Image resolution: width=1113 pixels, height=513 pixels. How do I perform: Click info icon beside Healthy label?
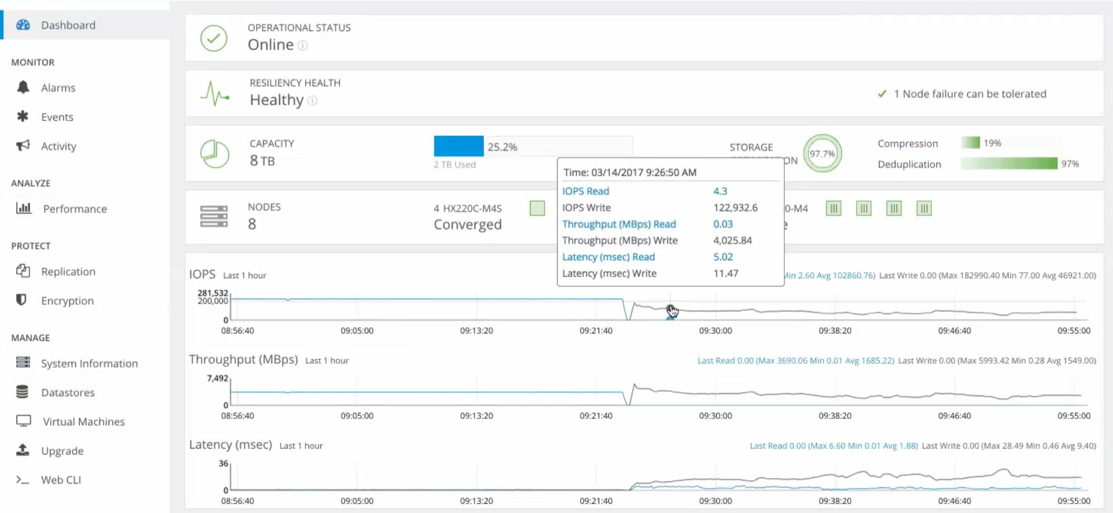click(x=313, y=101)
